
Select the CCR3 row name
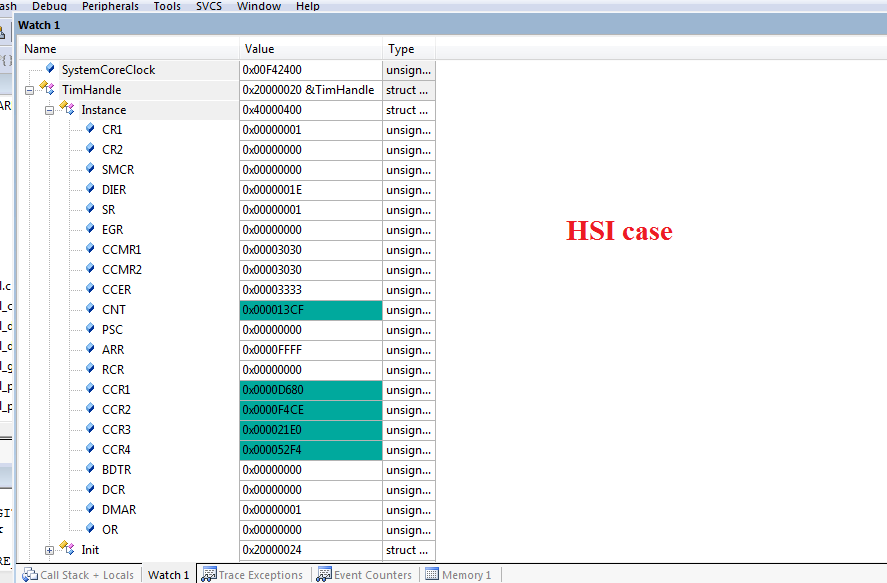(x=116, y=430)
